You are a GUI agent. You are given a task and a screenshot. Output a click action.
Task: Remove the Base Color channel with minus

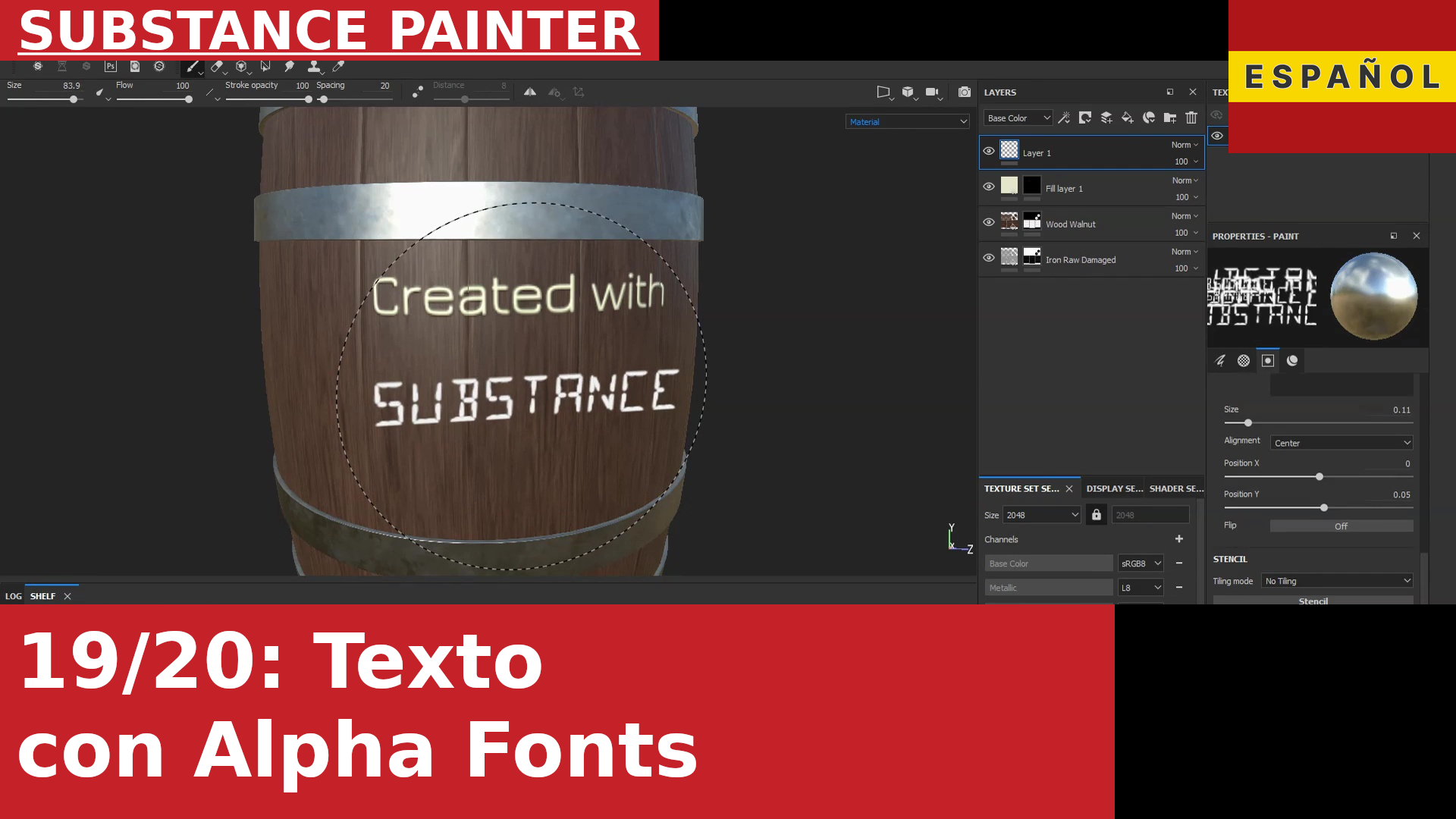(1179, 563)
